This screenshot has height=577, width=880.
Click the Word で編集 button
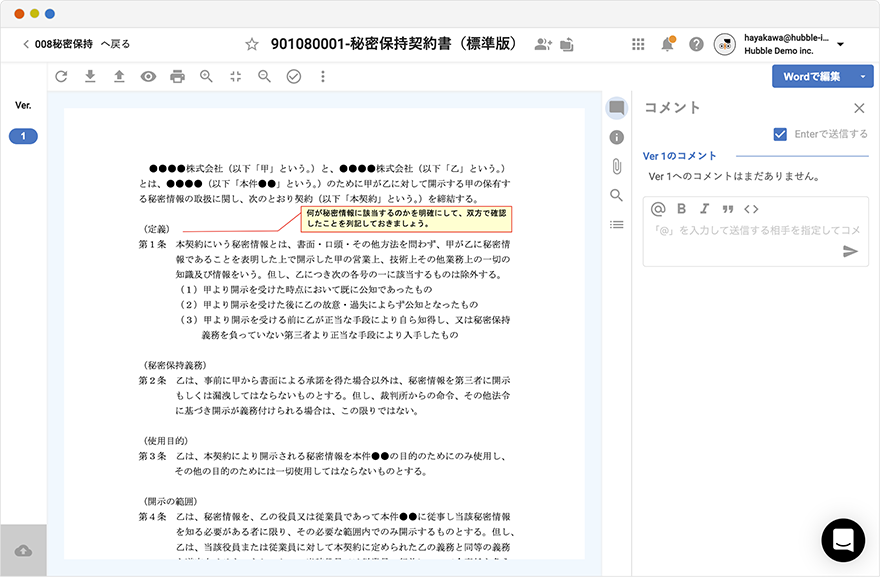click(x=812, y=76)
